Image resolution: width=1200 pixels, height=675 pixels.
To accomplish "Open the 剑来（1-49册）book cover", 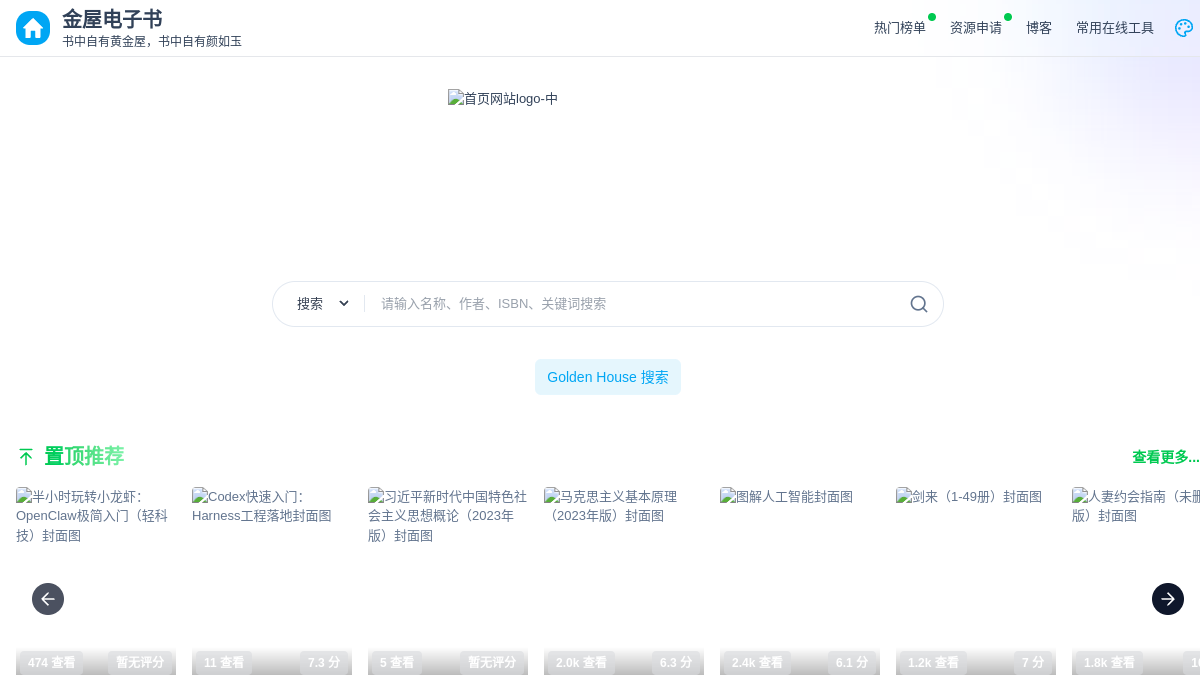I will [x=976, y=581].
